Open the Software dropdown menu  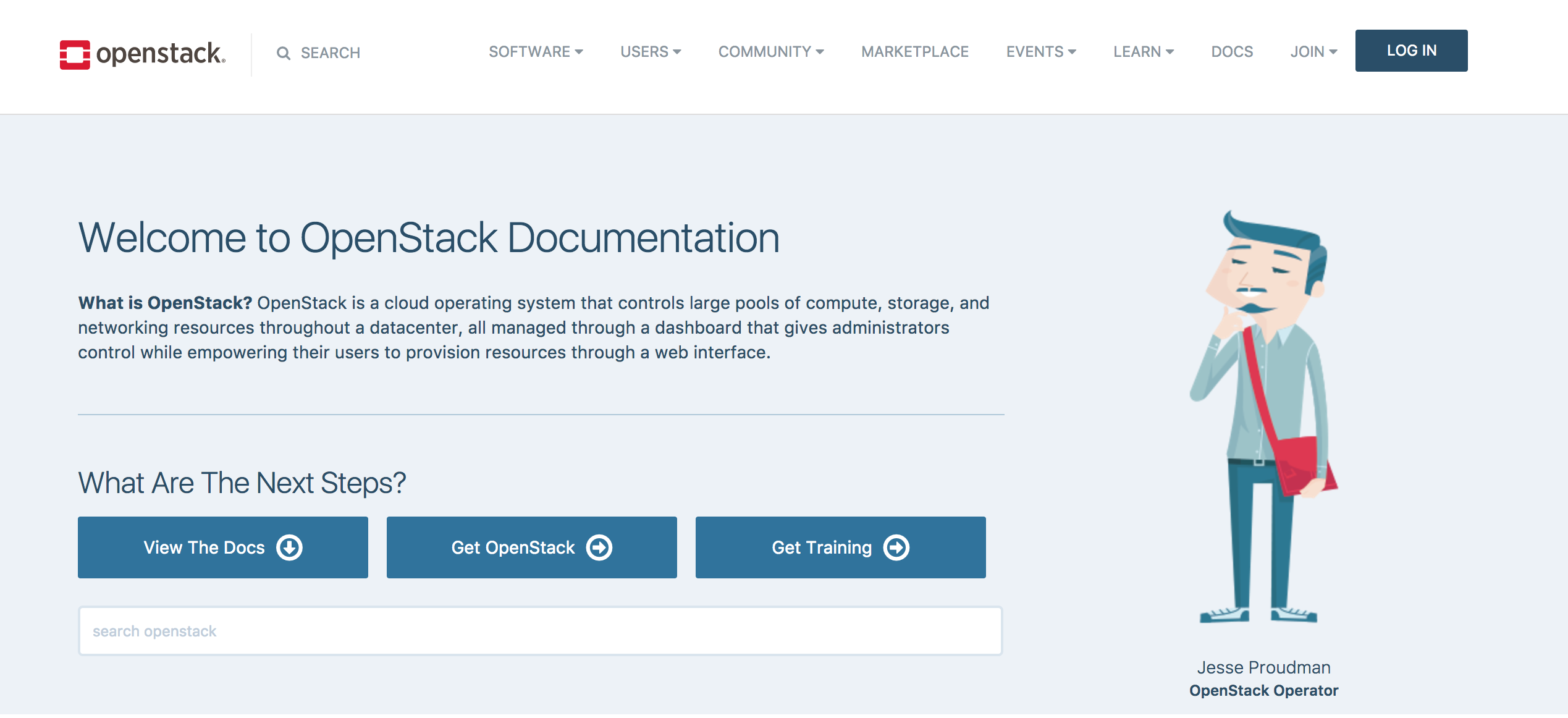[536, 52]
